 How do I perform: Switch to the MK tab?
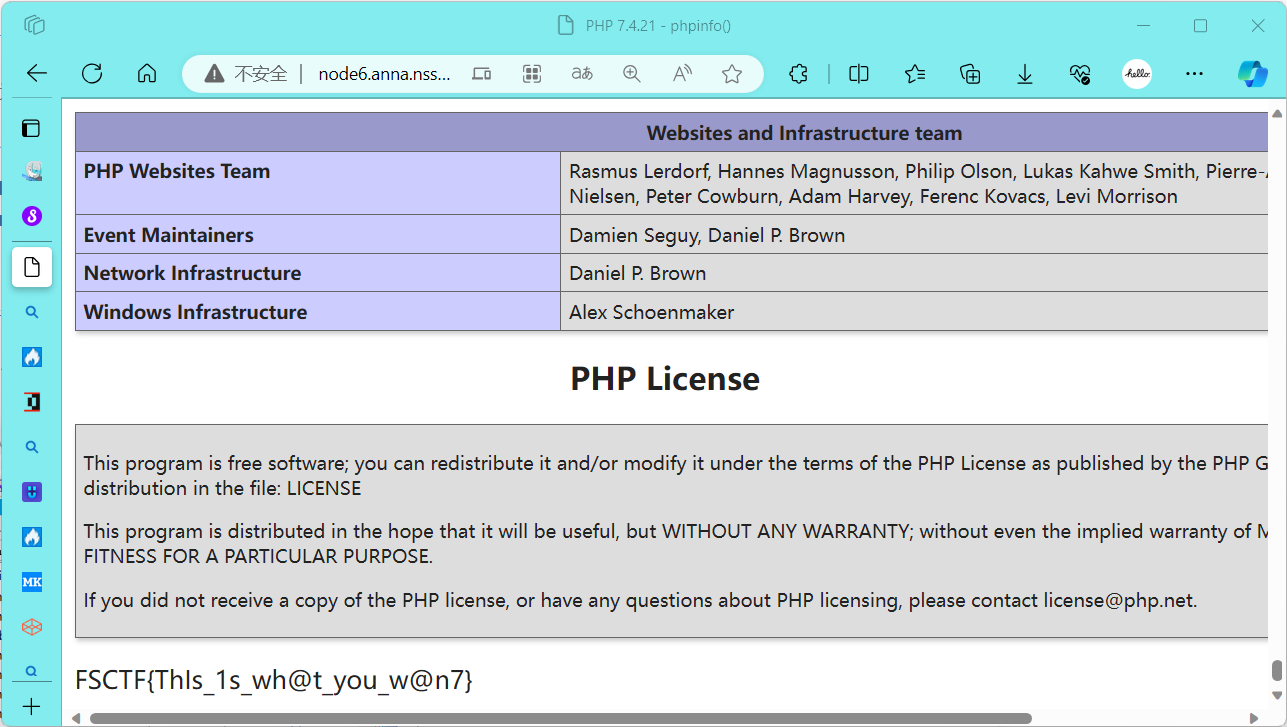[x=32, y=582]
